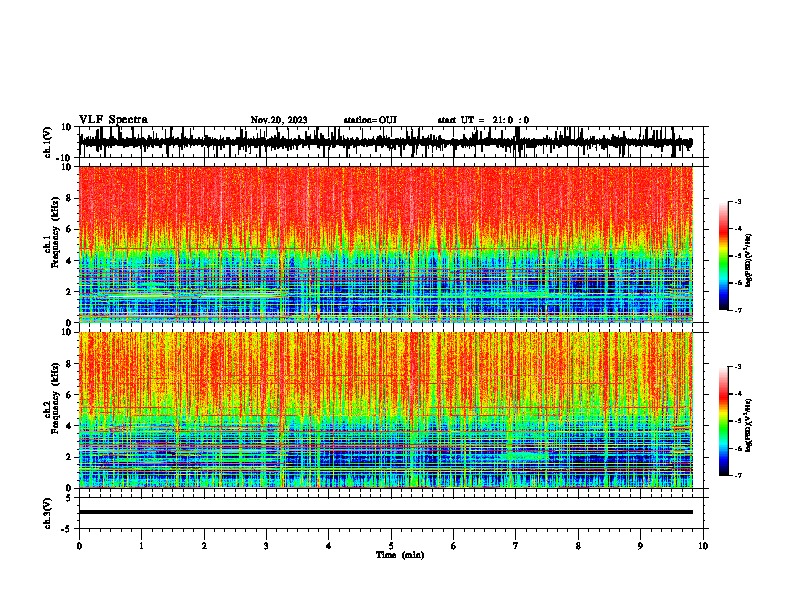Click the "6" kHz tick of ch.2 spectrogram
The width and height of the screenshot is (792, 612).
[x=71, y=395]
